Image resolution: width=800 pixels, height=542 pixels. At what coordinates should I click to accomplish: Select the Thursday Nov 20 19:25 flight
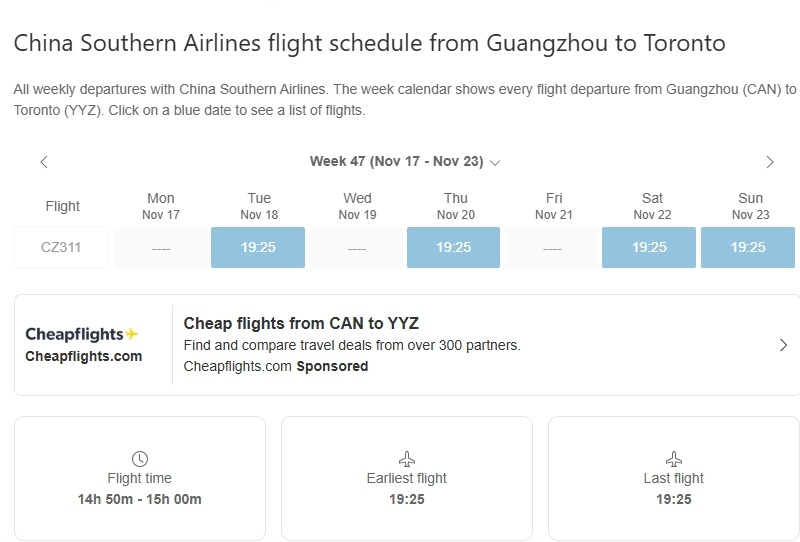(454, 248)
